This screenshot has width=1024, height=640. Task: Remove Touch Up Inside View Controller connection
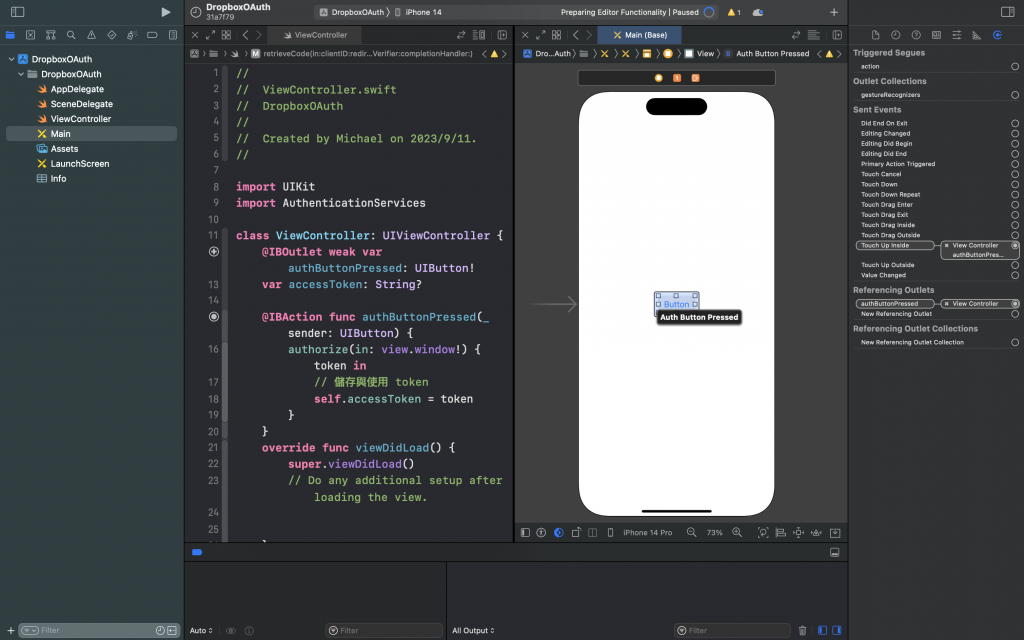(946, 246)
